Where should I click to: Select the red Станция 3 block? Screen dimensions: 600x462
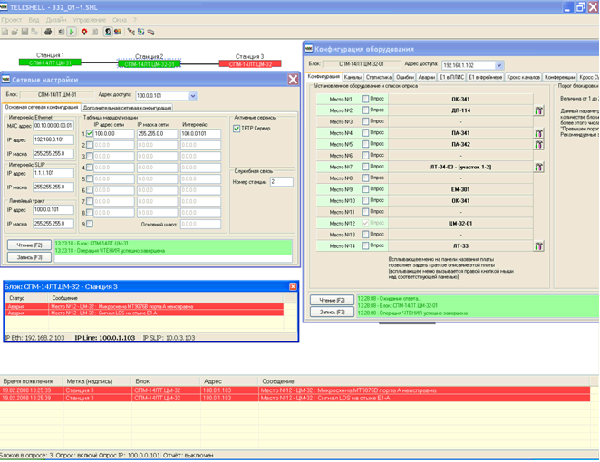tap(250, 64)
